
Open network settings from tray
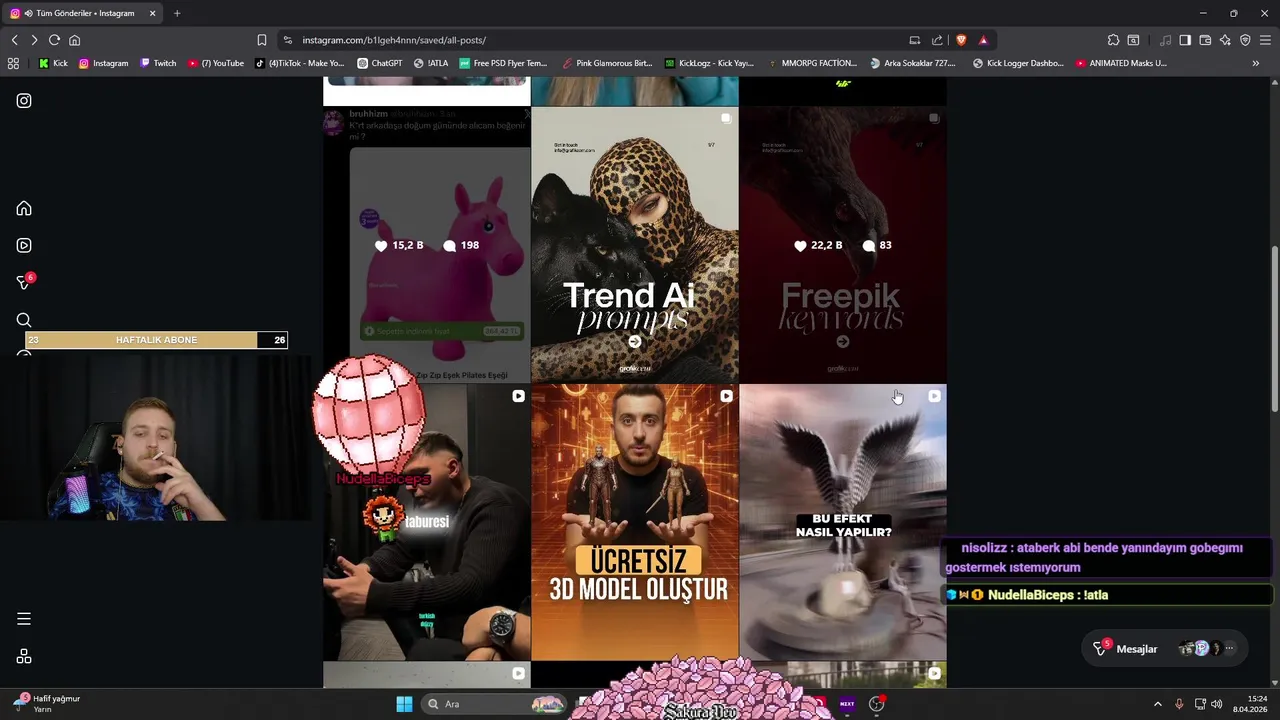coord(1200,704)
